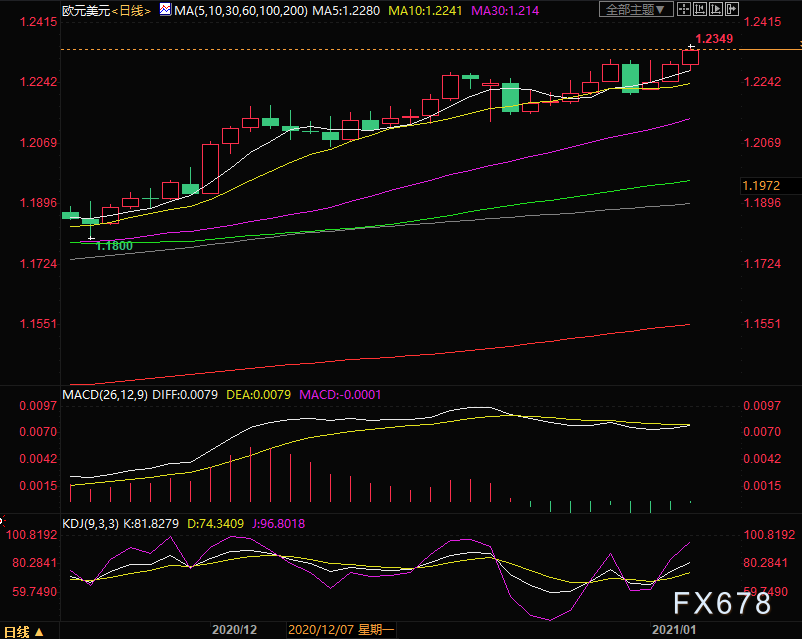The height and width of the screenshot is (639, 802).
Task: Click the MA indicator chart icon
Action: pyautogui.click(x=165, y=9)
